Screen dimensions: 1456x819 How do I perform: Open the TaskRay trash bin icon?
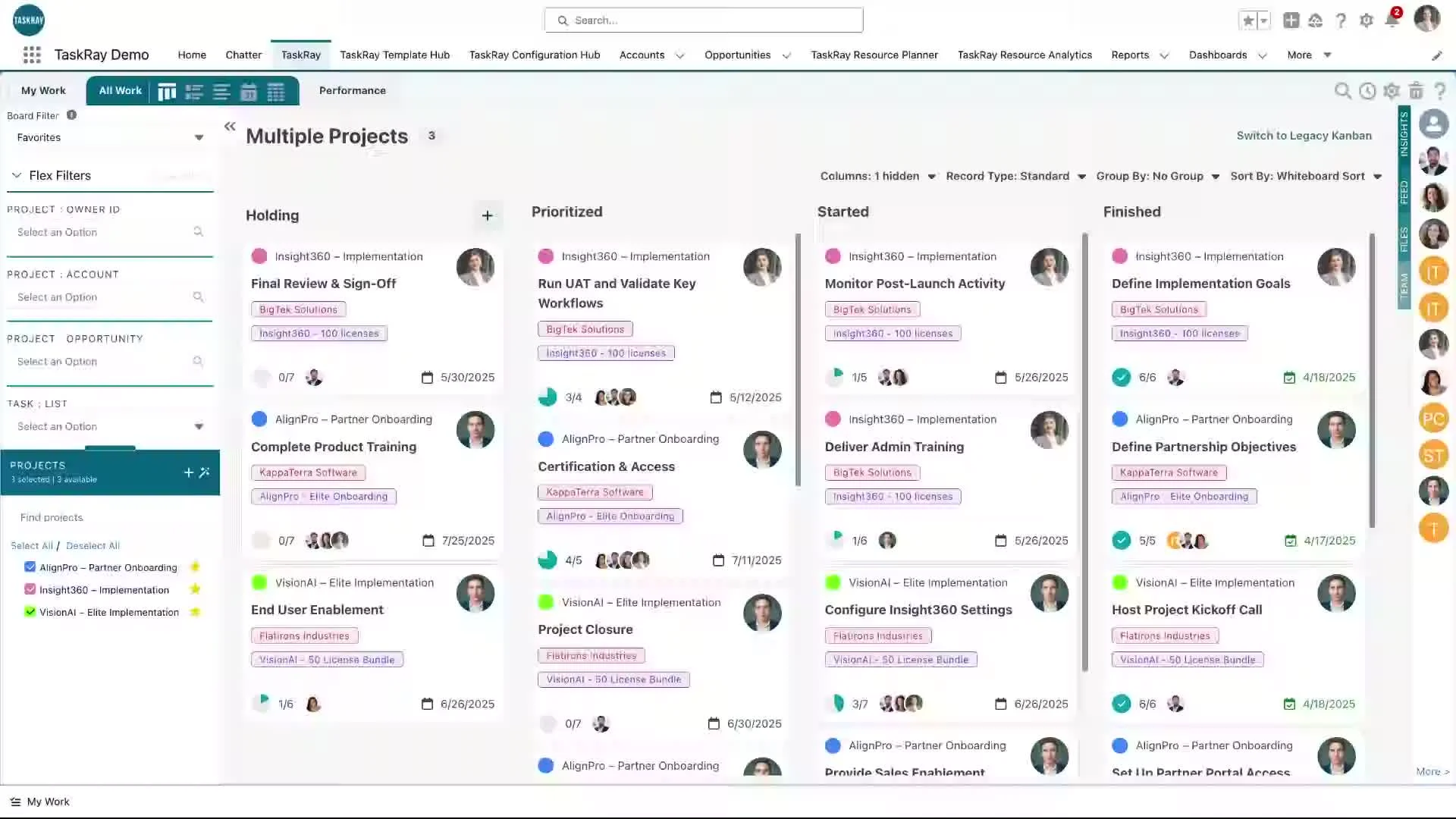pyautogui.click(x=1416, y=91)
